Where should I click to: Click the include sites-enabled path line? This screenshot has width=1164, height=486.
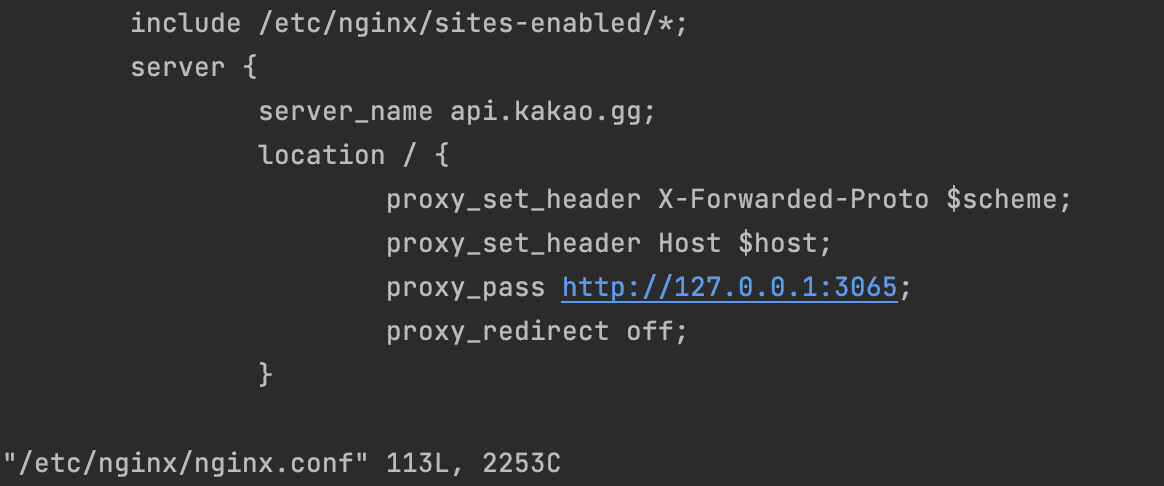pos(410,24)
